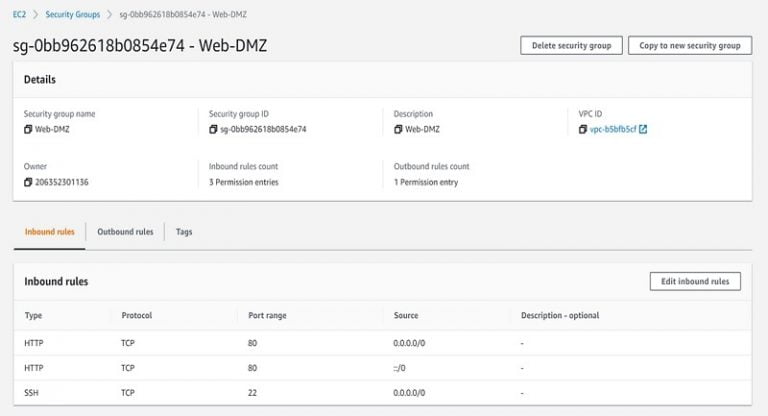
Task: Click the Protocol column header
Action: tap(137, 316)
